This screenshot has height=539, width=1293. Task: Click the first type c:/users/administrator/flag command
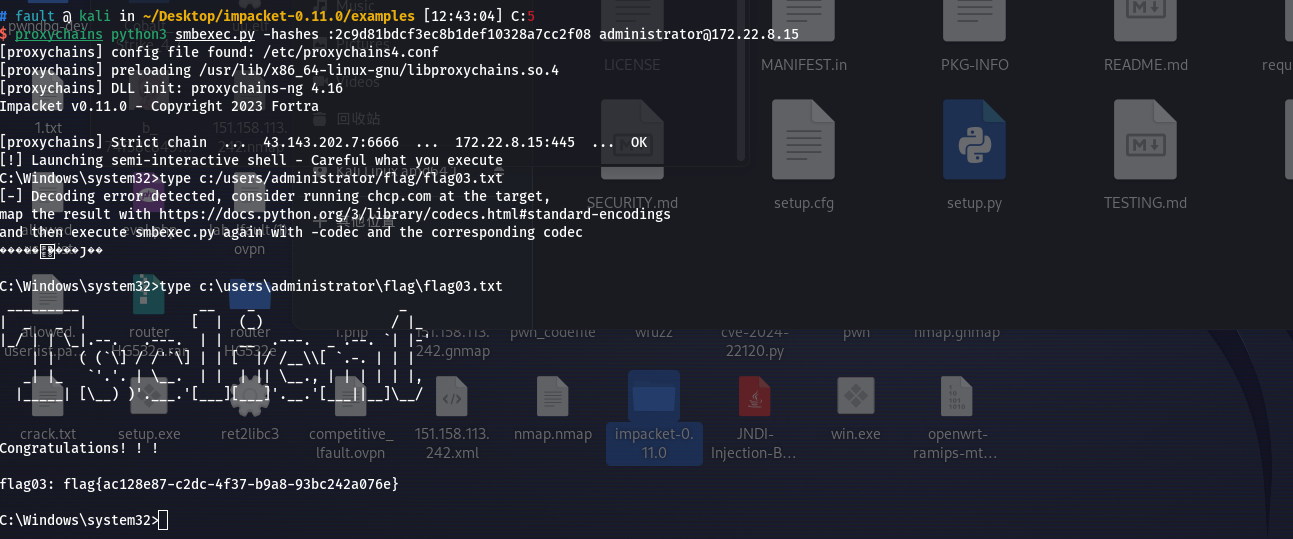click(331, 178)
